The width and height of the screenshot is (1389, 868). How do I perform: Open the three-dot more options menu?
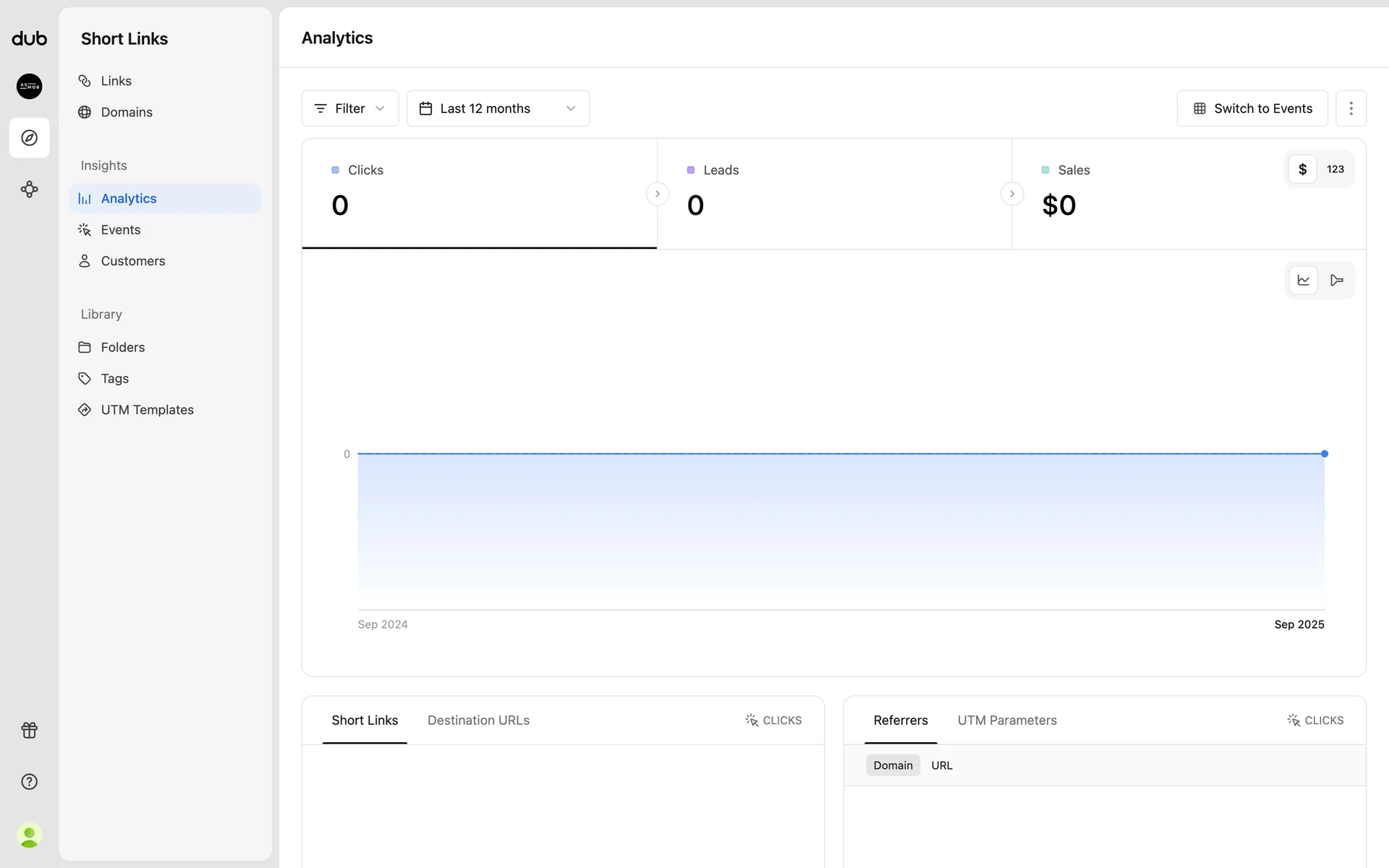click(x=1351, y=109)
